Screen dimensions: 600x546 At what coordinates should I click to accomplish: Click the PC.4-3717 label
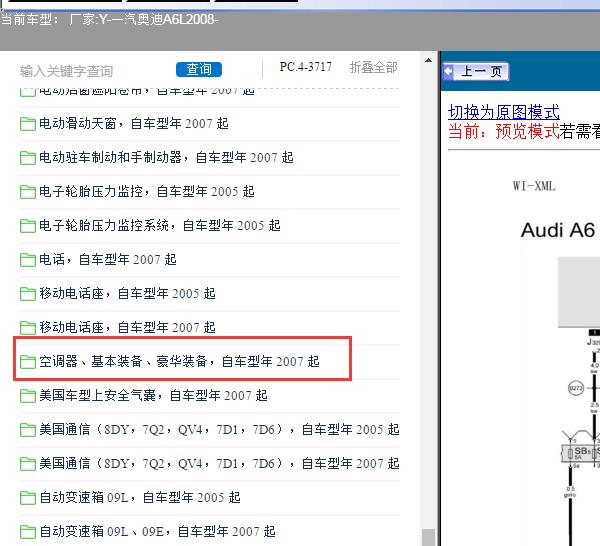point(306,67)
